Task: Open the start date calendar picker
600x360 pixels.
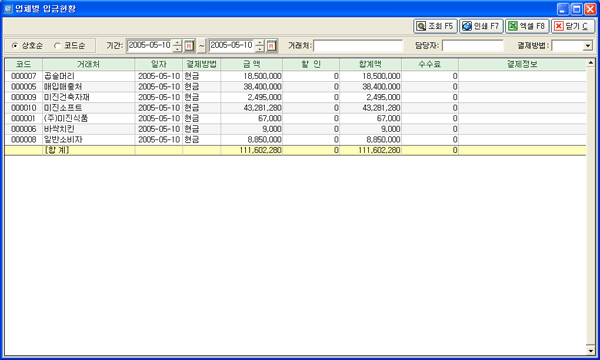Action: tap(189, 46)
